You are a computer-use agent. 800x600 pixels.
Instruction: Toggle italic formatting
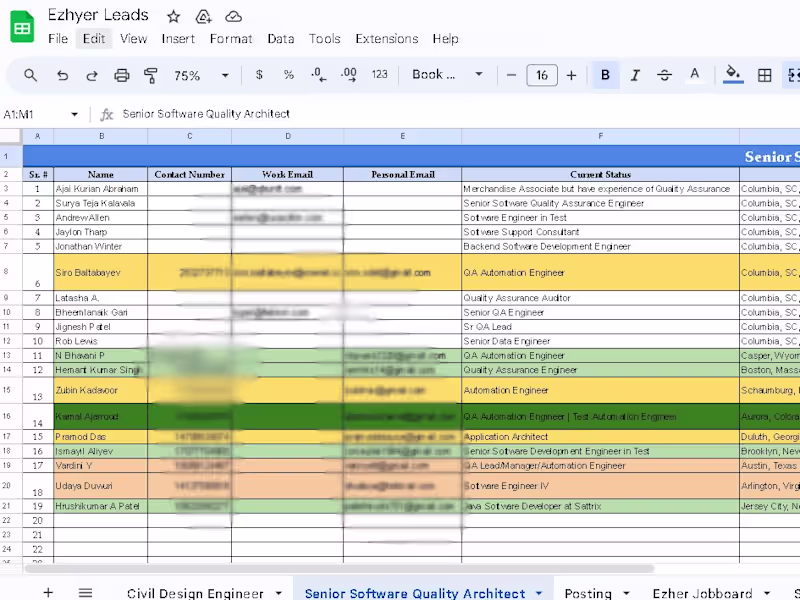pos(635,75)
